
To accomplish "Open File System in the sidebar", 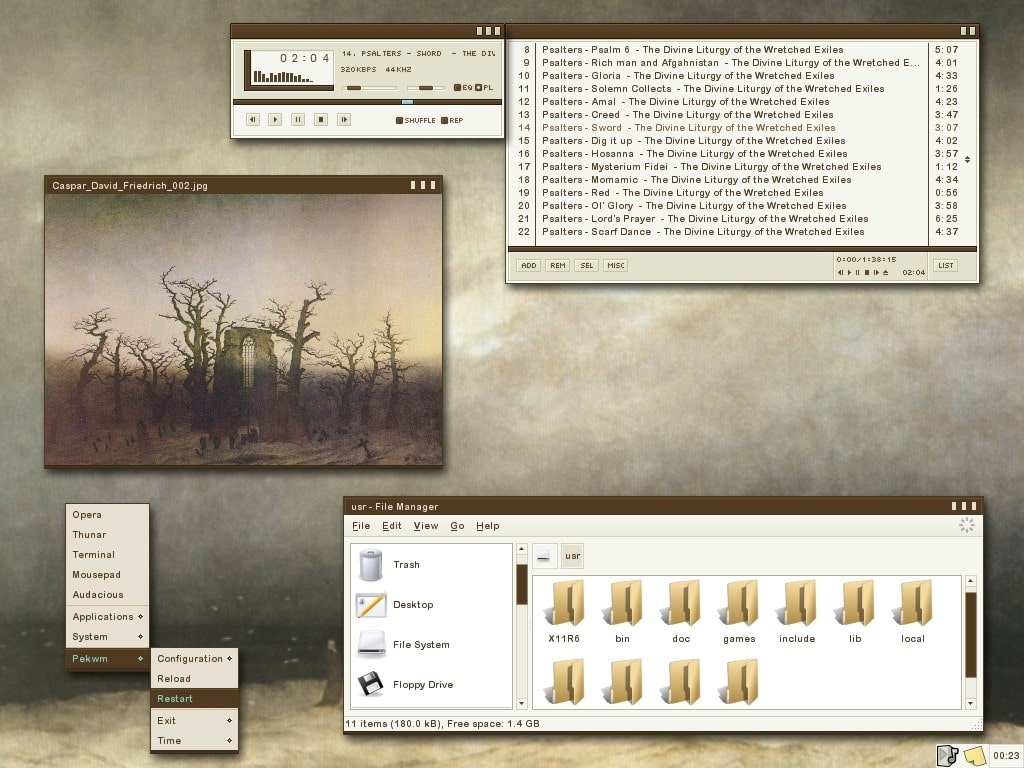I will pos(431,645).
